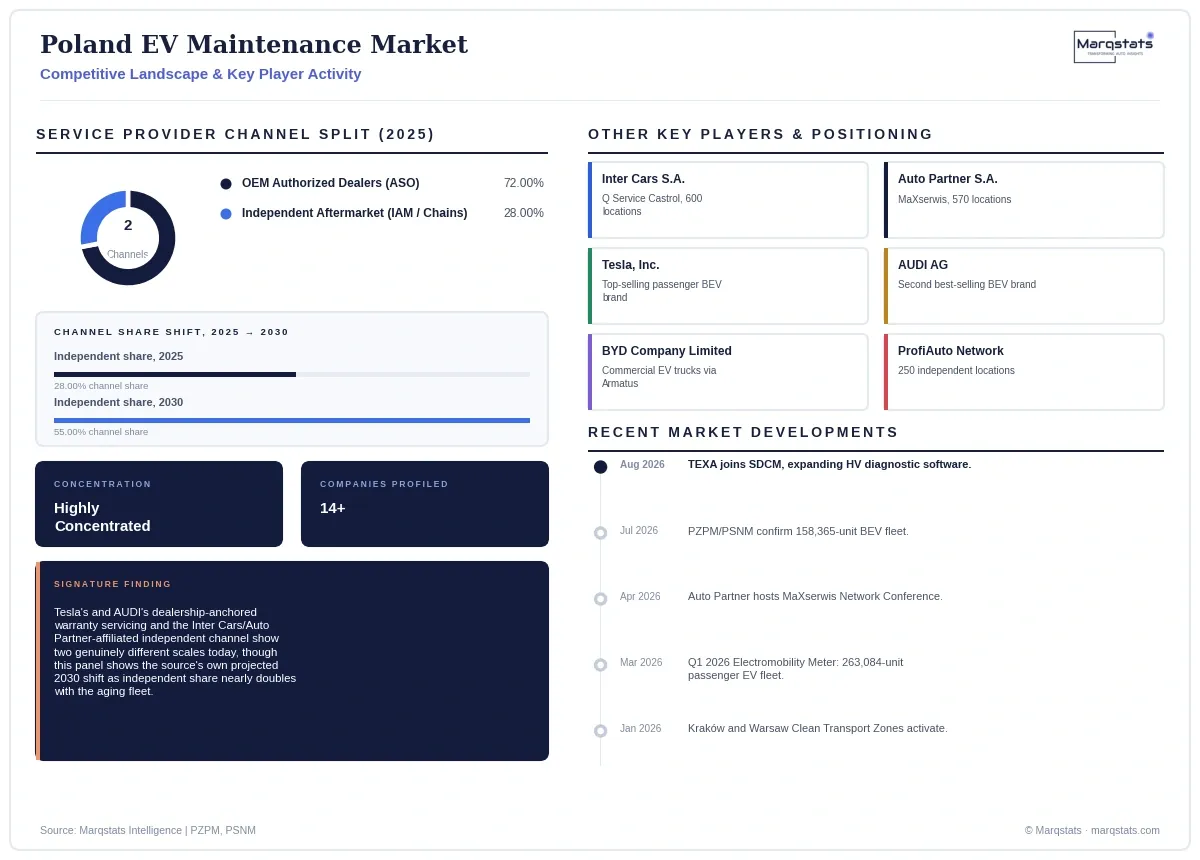Click the 28.00% value for Independent Aftermarket
The image size is (1200, 860).
(x=524, y=213)
